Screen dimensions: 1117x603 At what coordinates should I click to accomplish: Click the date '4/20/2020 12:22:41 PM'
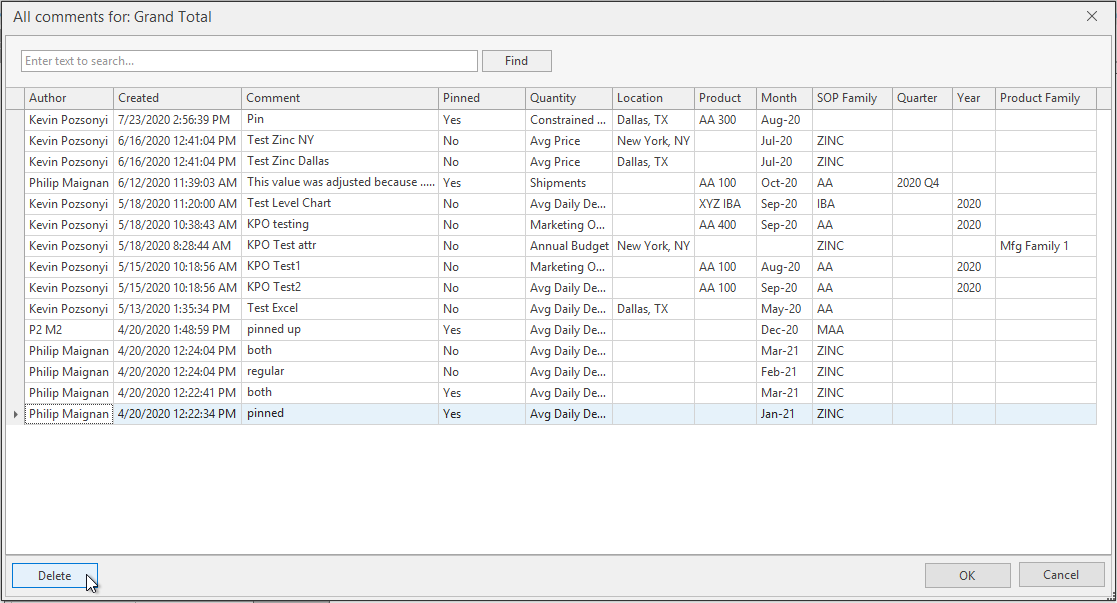(177, 393)
